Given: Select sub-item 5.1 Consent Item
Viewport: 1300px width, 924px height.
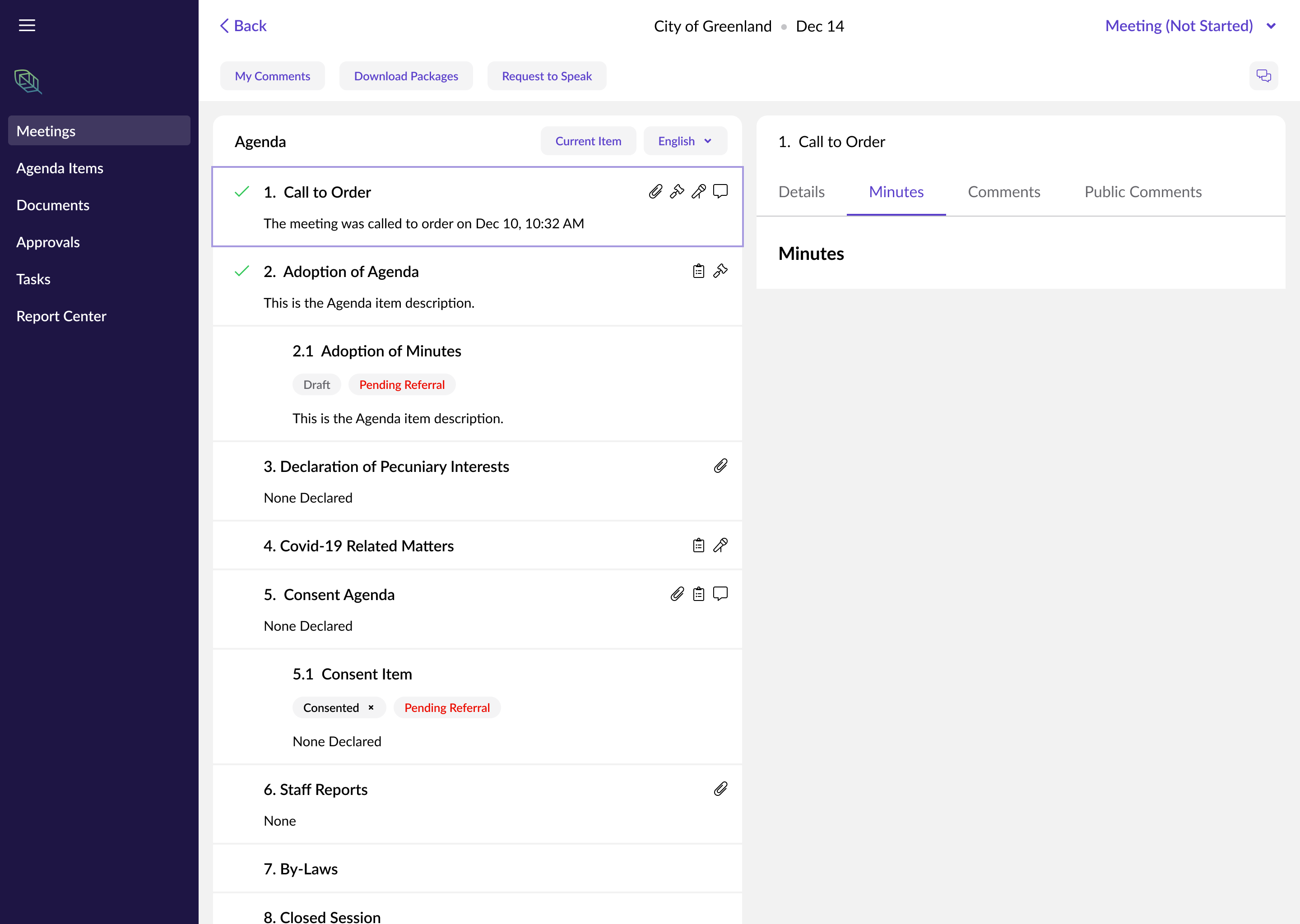Looking at the screenshot, I should (x=478, y=707).
